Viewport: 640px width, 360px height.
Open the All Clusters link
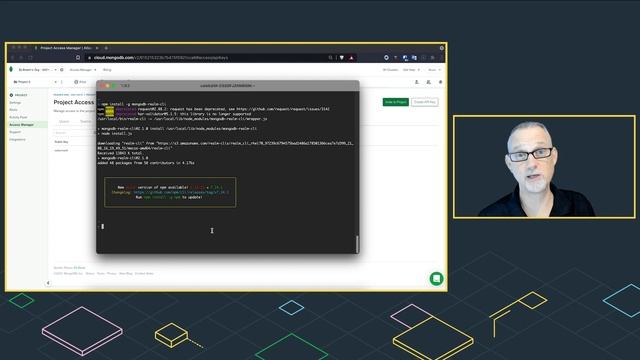[x=390, y=70]
